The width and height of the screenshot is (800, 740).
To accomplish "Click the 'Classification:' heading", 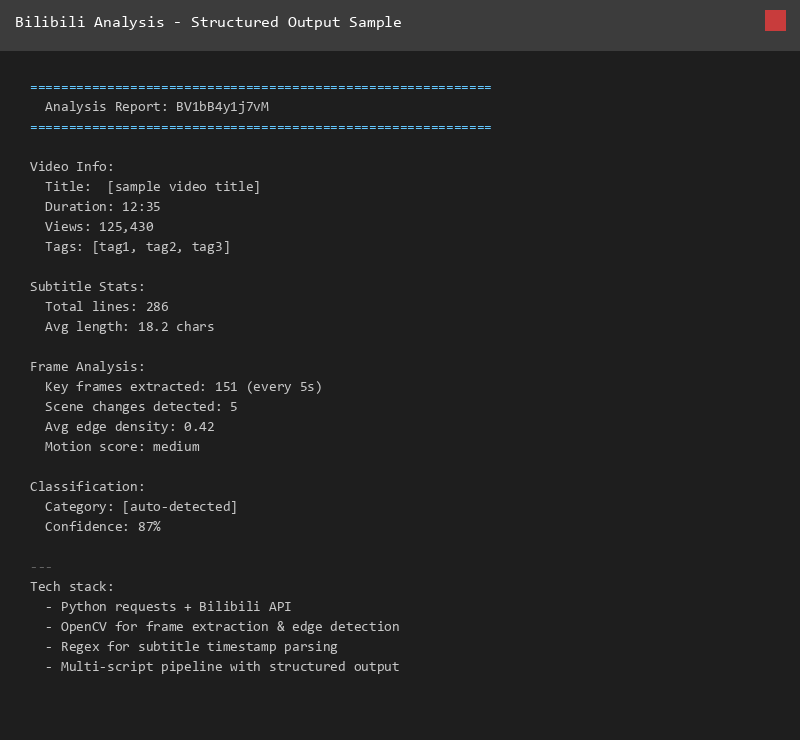I will pyautogui.click(x=87, y=487).
